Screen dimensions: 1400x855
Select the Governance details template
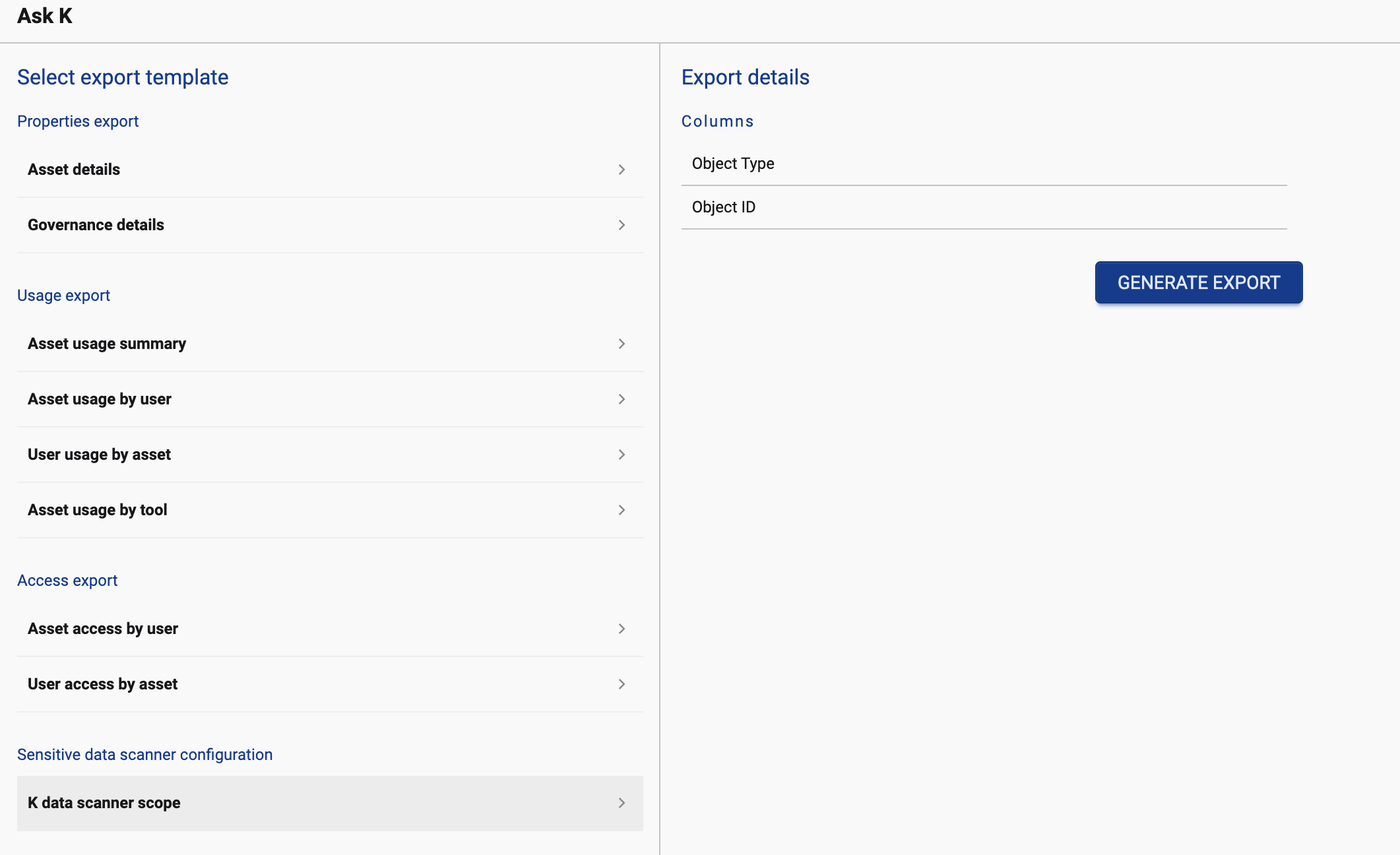point(96,225)
